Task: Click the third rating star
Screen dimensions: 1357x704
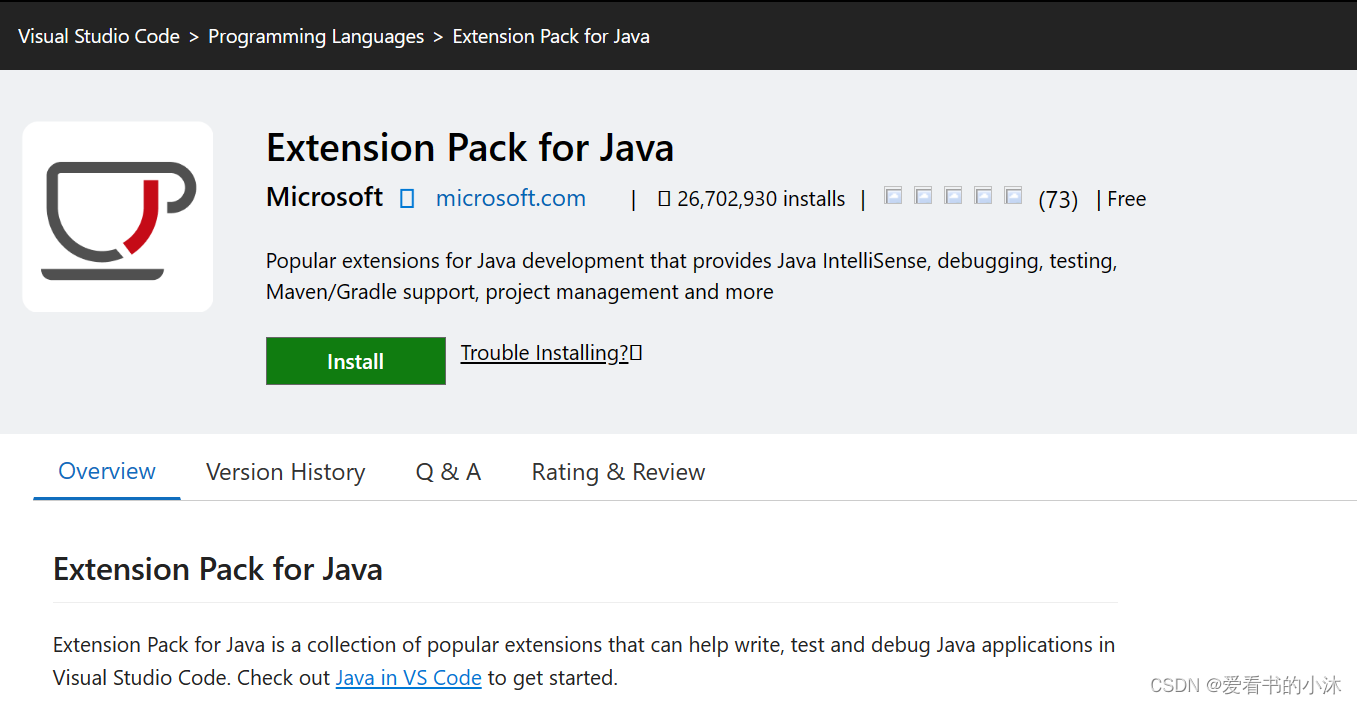Action: (x=953, y=196)
